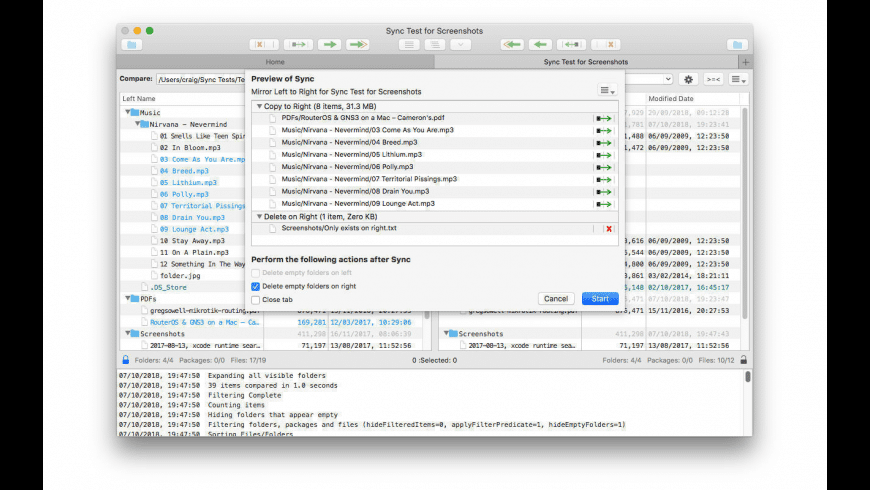Image resolution: width=870 pixels, height=490 pixels.
Task: Click the green copy-right arrow toolbar button
Action: (x=329, y=45)
